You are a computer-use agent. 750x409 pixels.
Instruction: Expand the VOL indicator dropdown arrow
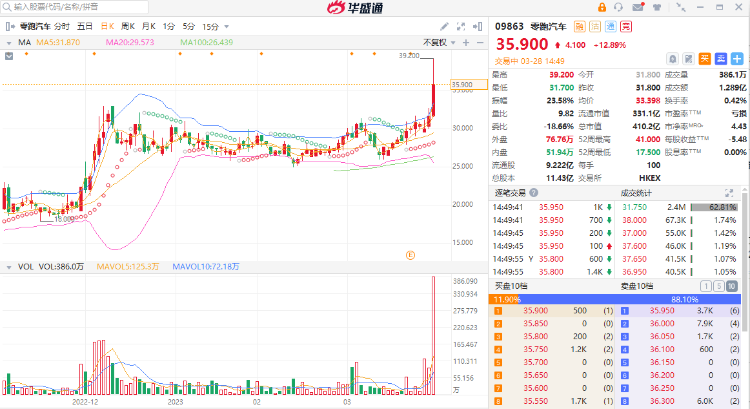click(x=9, y=267)
